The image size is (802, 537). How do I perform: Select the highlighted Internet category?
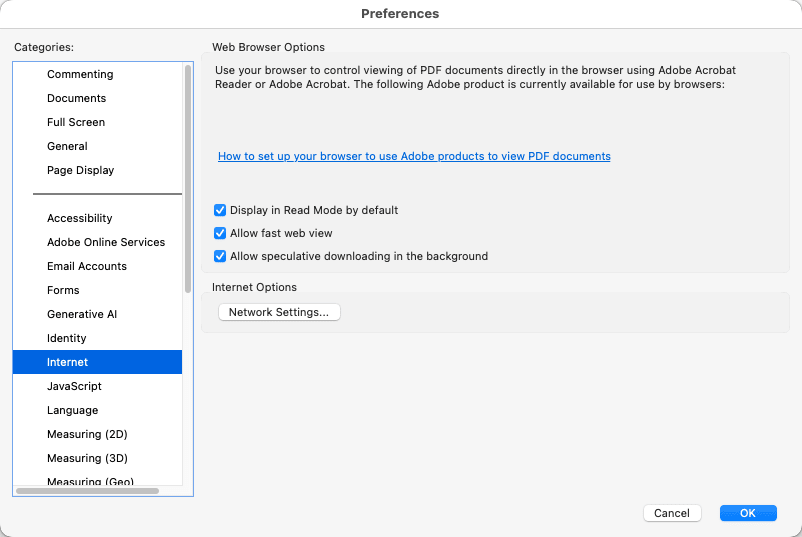[97, 362]
